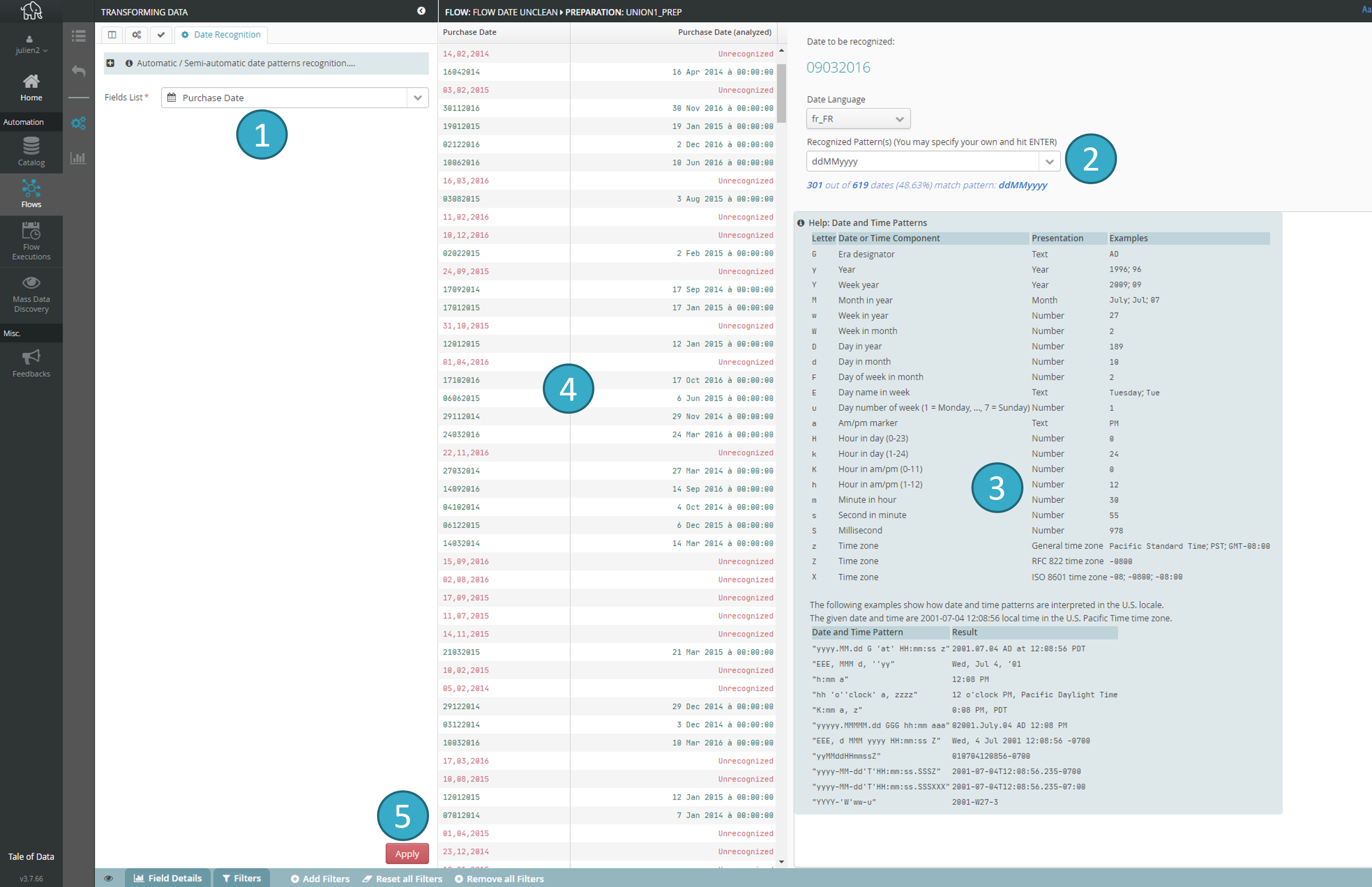Select the row with value 24,09,2015
The image size is (1372, 887).
607,271
